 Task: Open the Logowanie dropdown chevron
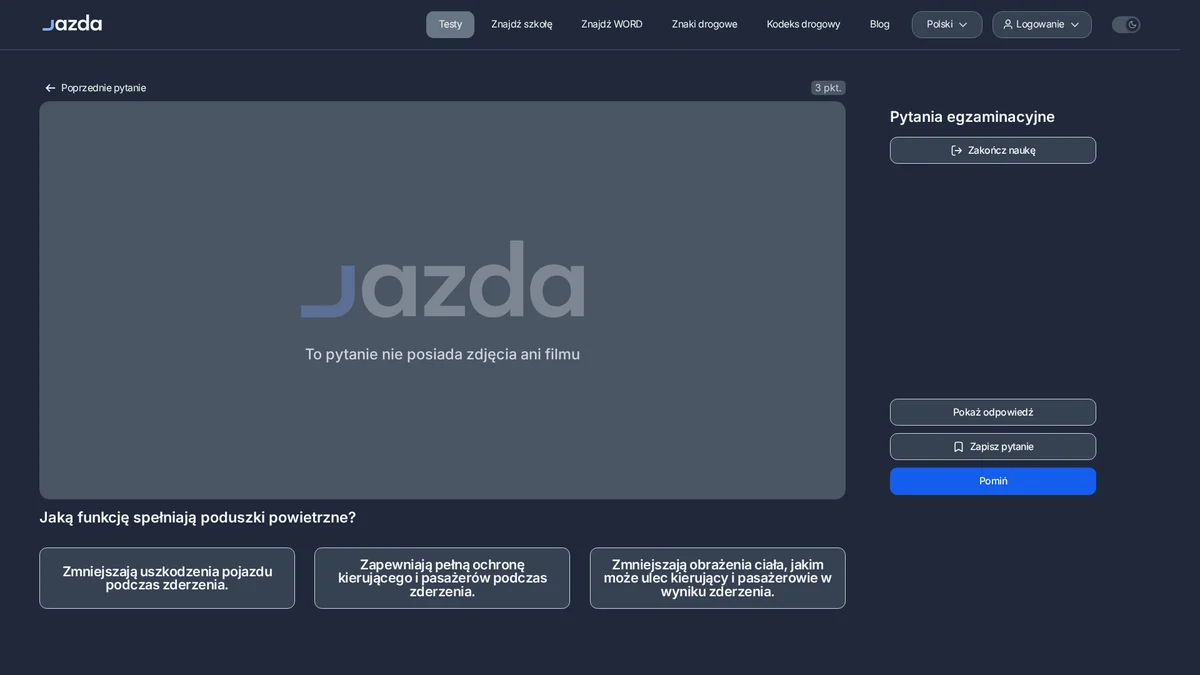(1075, 24)
